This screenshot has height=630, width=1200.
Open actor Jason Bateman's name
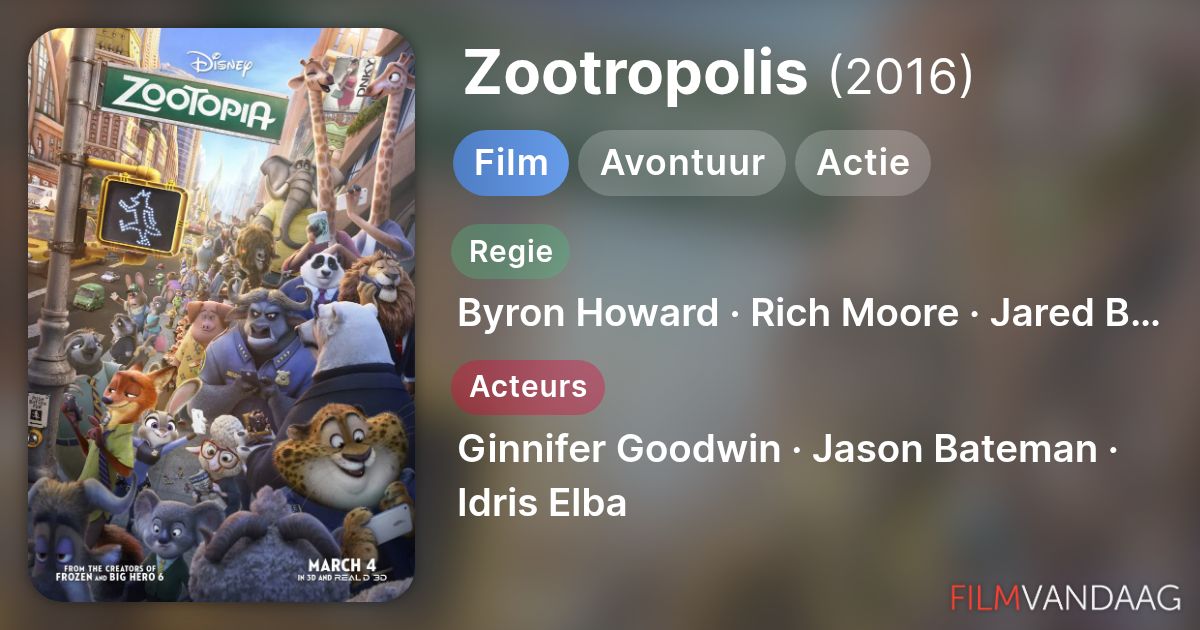click(954, 449)
